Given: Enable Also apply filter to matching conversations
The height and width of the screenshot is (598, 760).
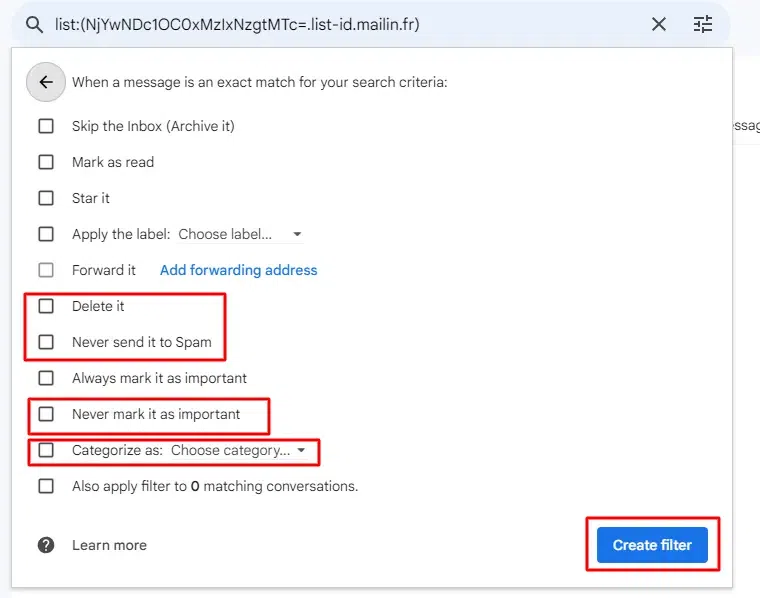Looking at the screenshot, I should pyautogui.click(x=46, y=486).
